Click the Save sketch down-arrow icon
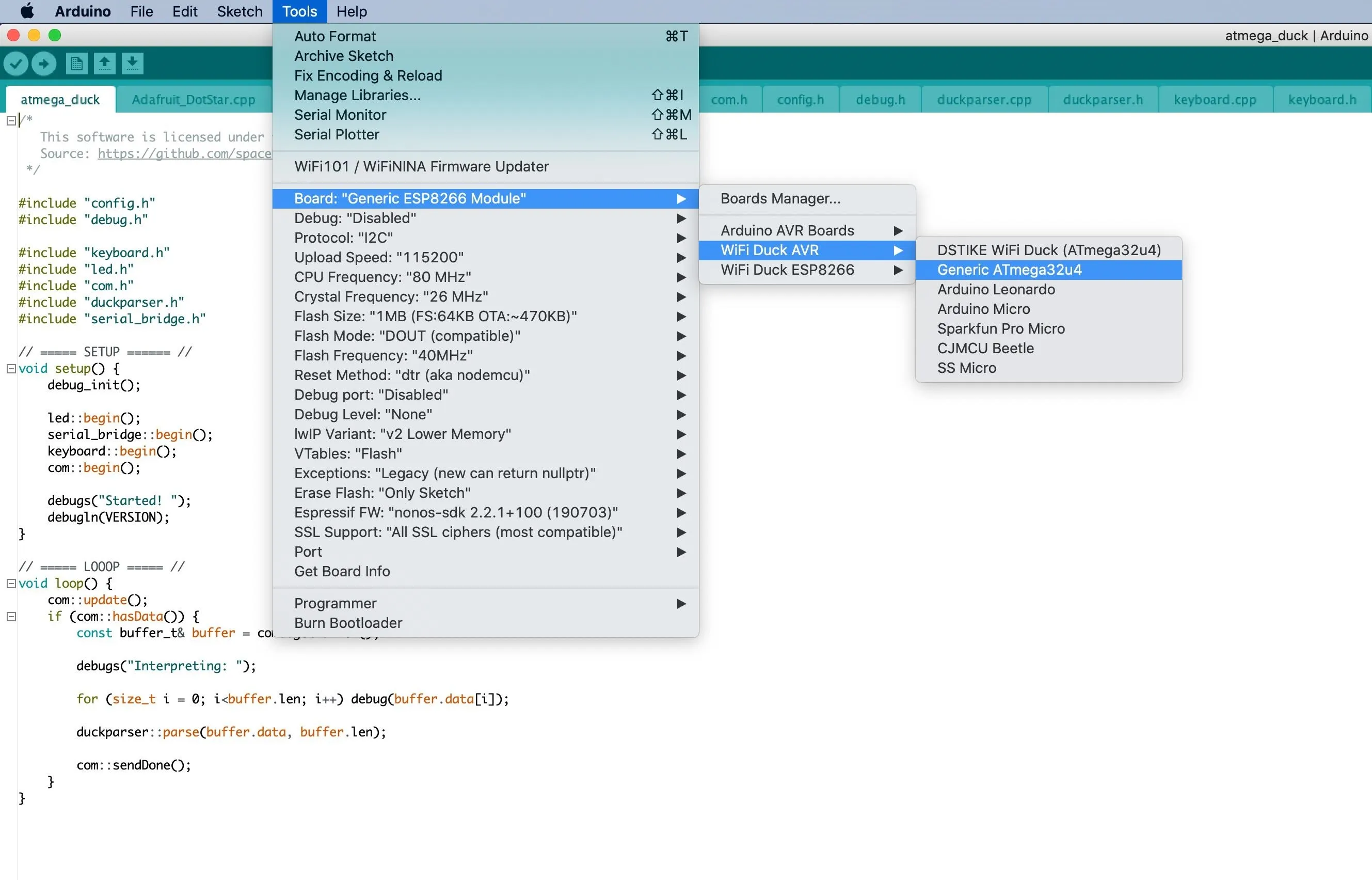1372x880 pixels. (x=133, y=64)
